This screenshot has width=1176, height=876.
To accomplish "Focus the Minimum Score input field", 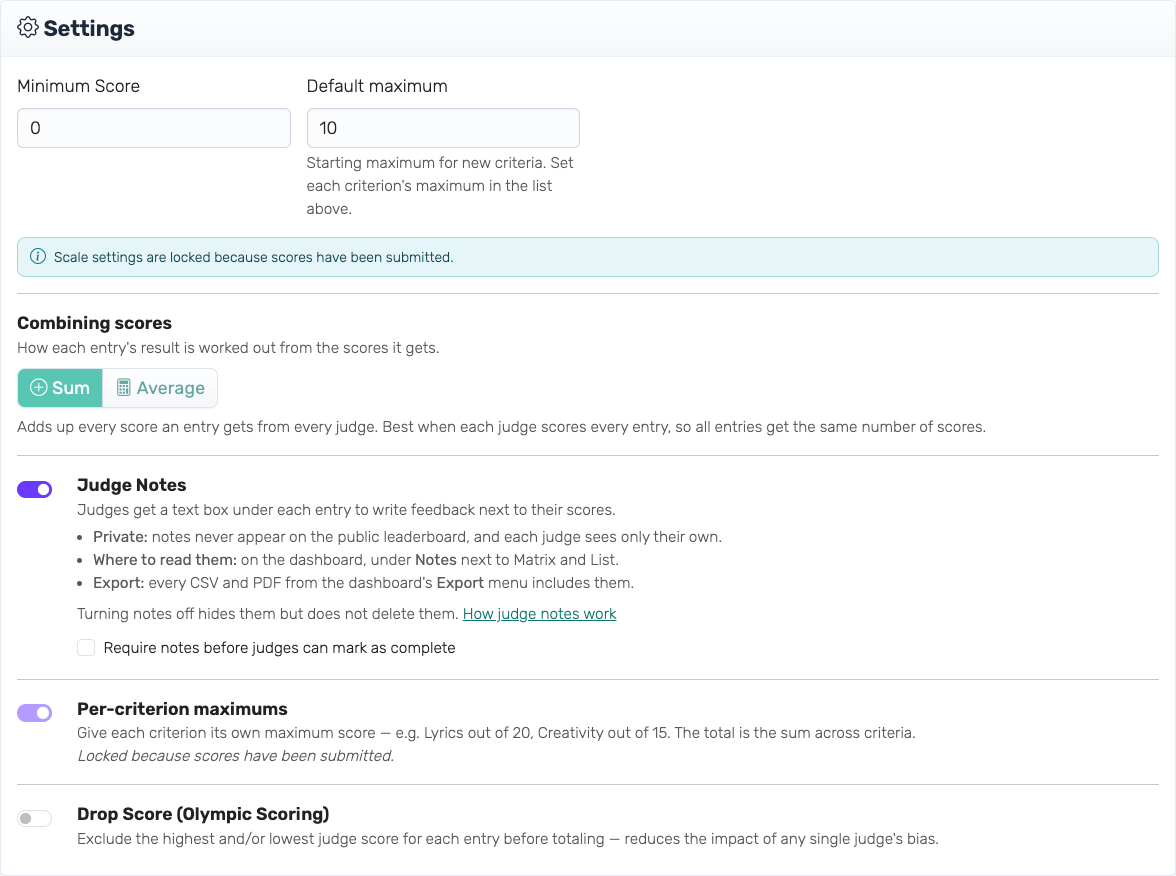I will [154, 128].
